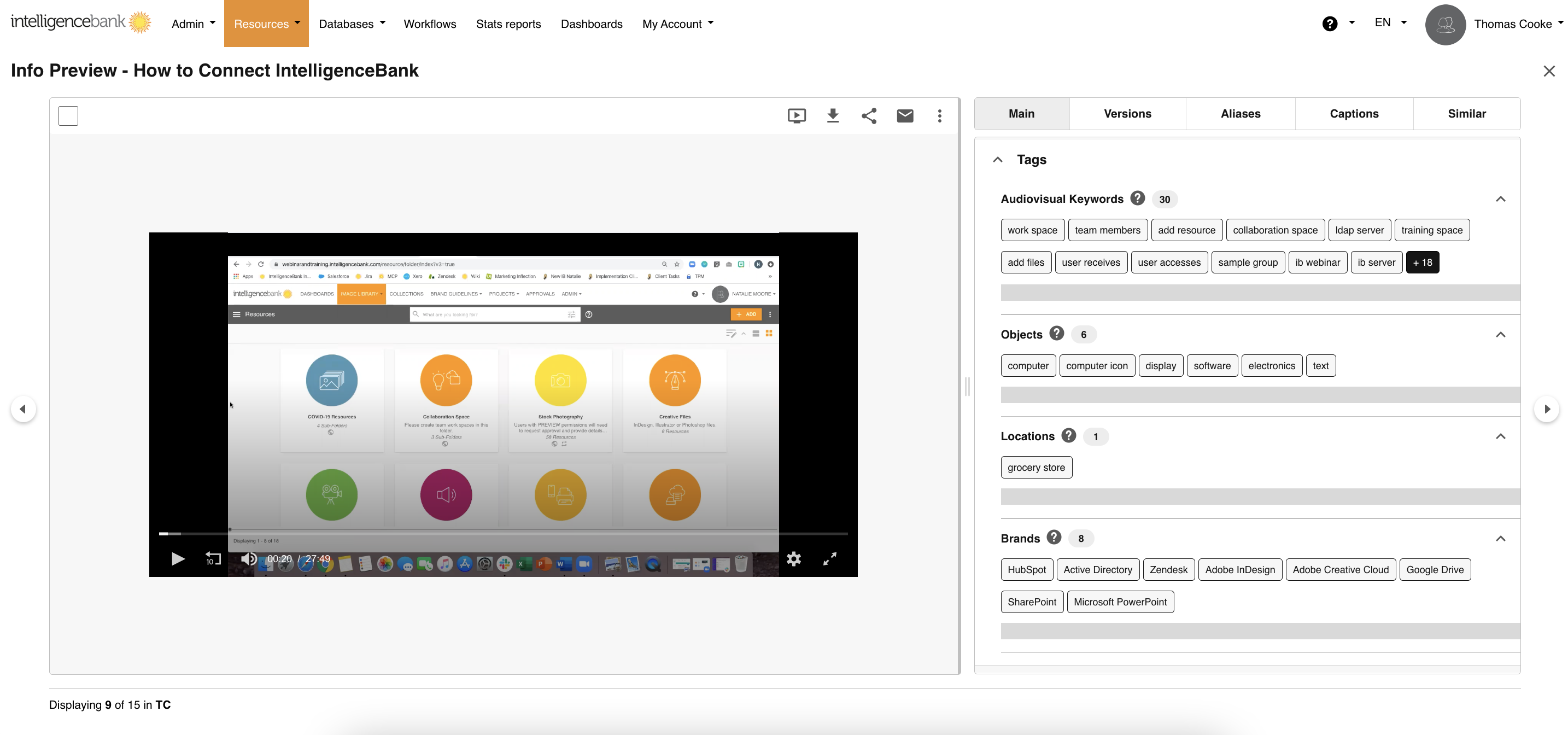Click the help question mark icon
Screen dimensions: 1568x735
click(x=1331, y=23)
